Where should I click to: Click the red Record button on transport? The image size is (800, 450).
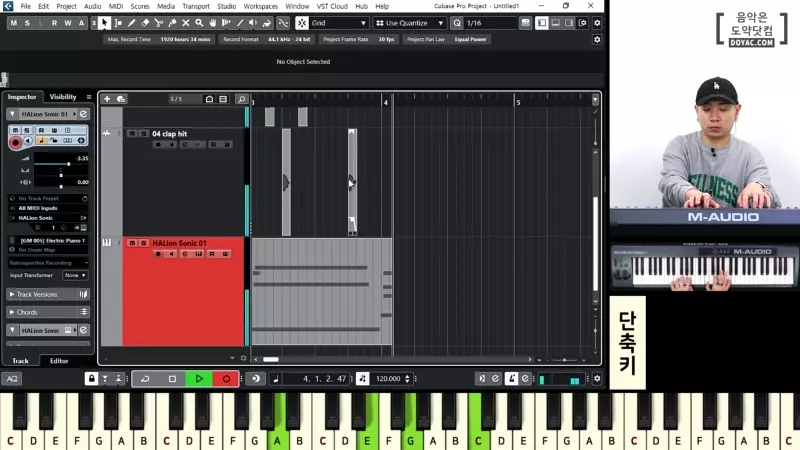226,379
